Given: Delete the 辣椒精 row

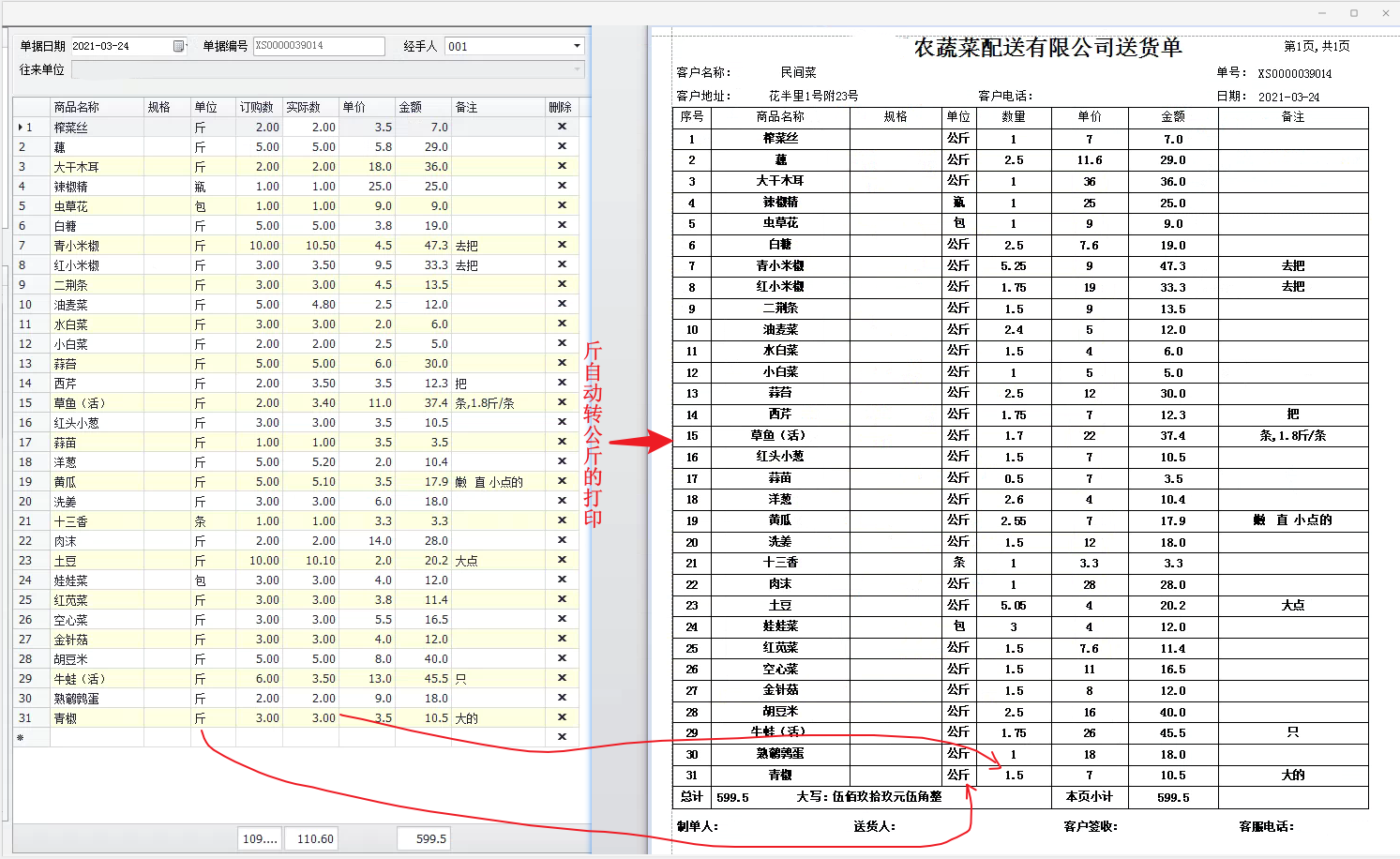Looking at the screenshot, I should (x=562, y=186).
